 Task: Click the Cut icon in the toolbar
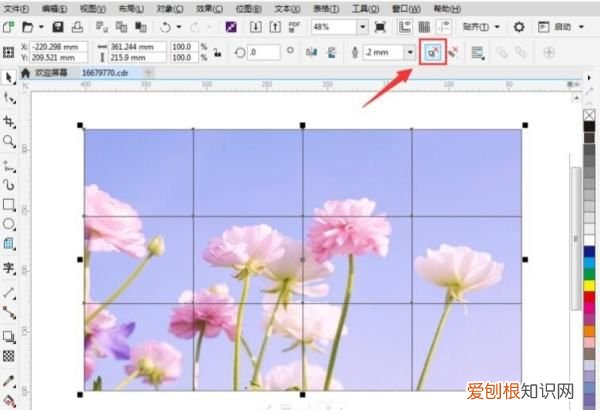pyautogui.click(x=102, y=27)
